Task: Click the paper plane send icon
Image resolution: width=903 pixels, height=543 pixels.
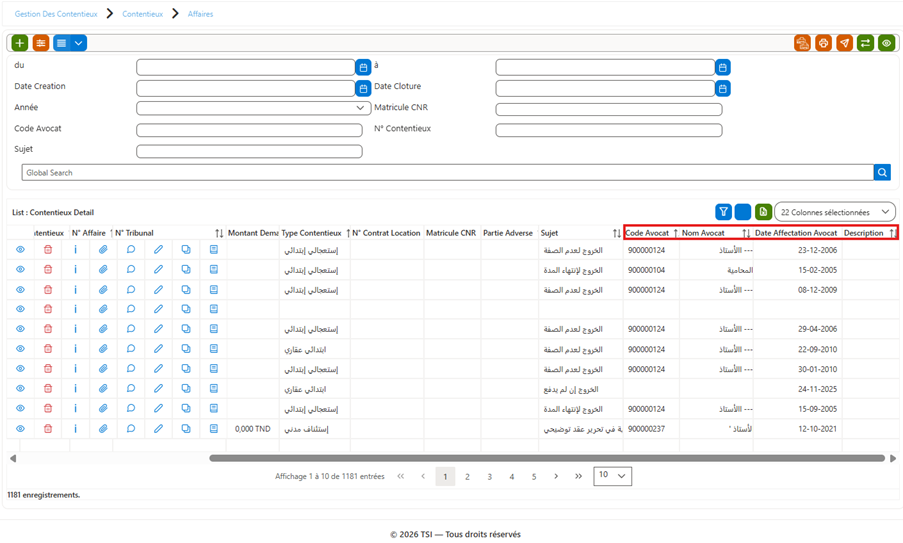Action: point(844,43)
